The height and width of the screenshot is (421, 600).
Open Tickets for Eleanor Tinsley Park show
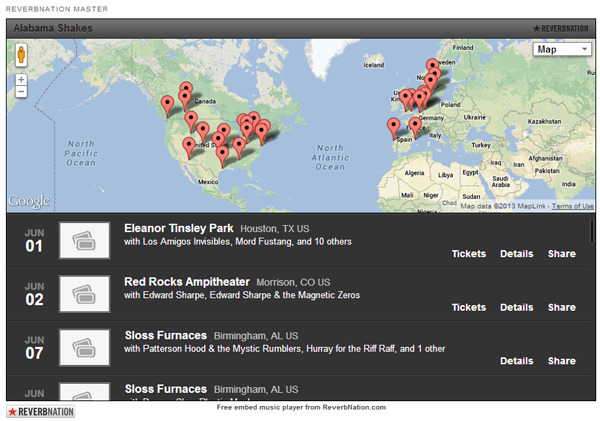pos(468,254)
